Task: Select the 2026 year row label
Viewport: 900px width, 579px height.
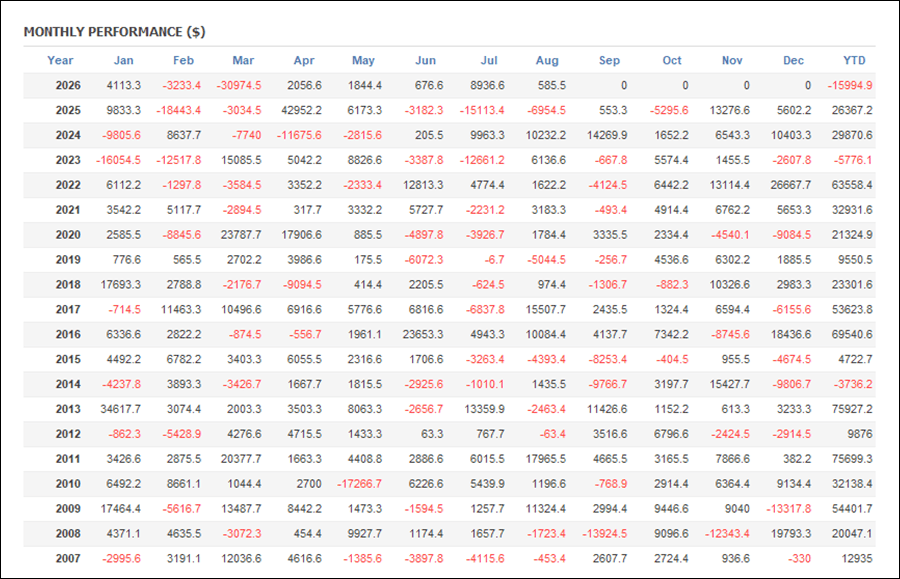Action: pos(68,86)
